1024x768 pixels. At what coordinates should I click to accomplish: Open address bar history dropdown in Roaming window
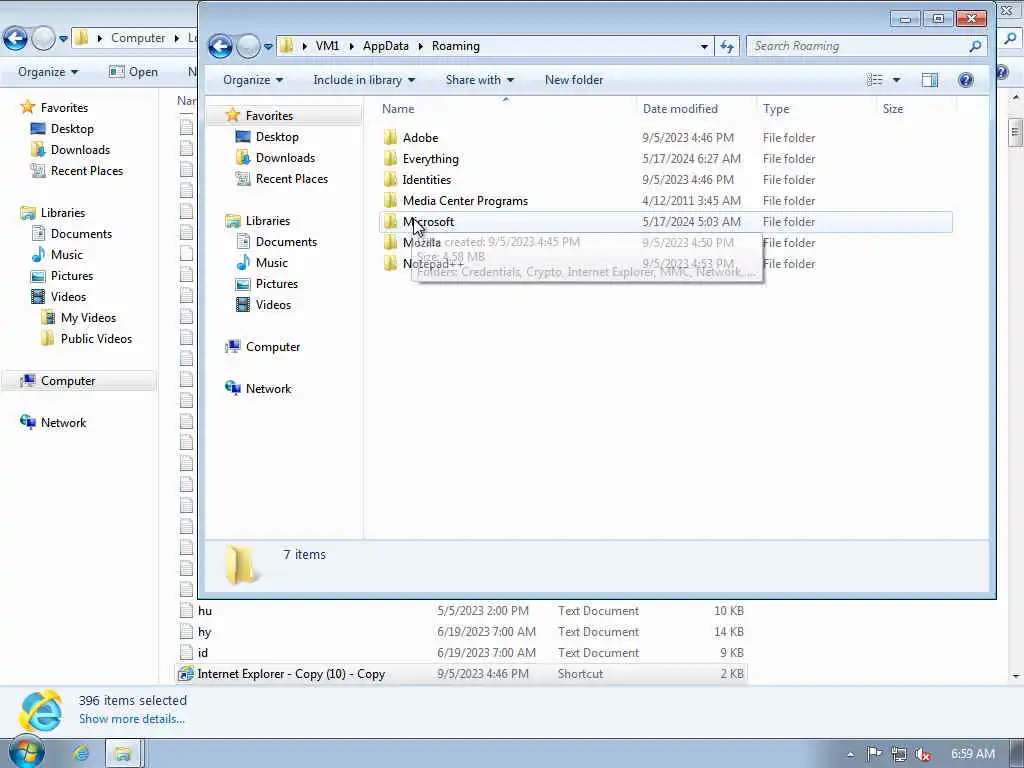click(x=704, y=46)
